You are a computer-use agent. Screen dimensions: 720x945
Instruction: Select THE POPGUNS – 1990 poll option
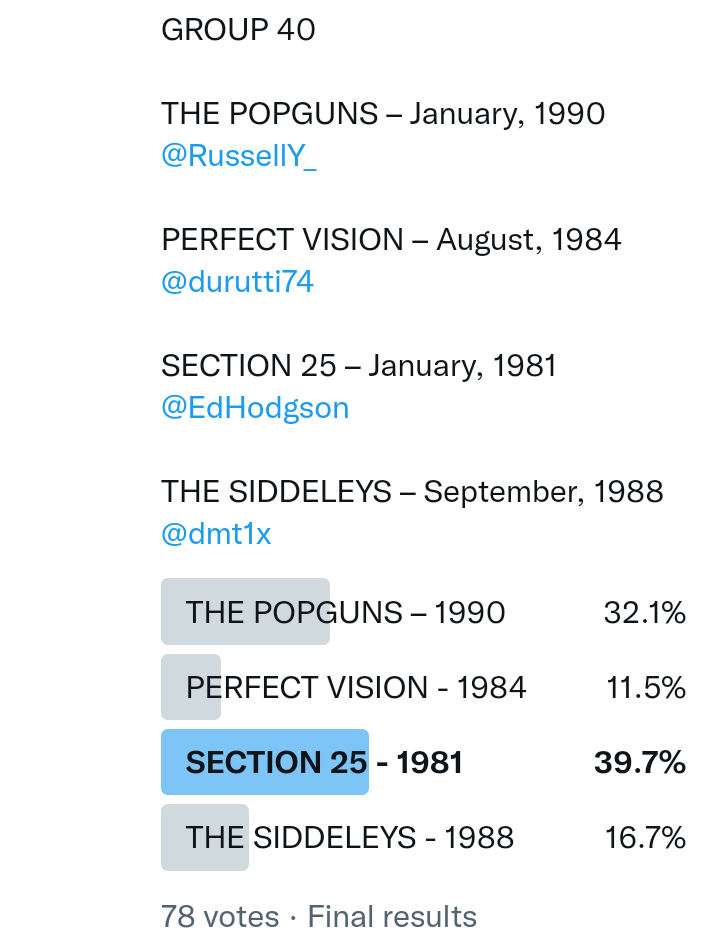[345, 612]
